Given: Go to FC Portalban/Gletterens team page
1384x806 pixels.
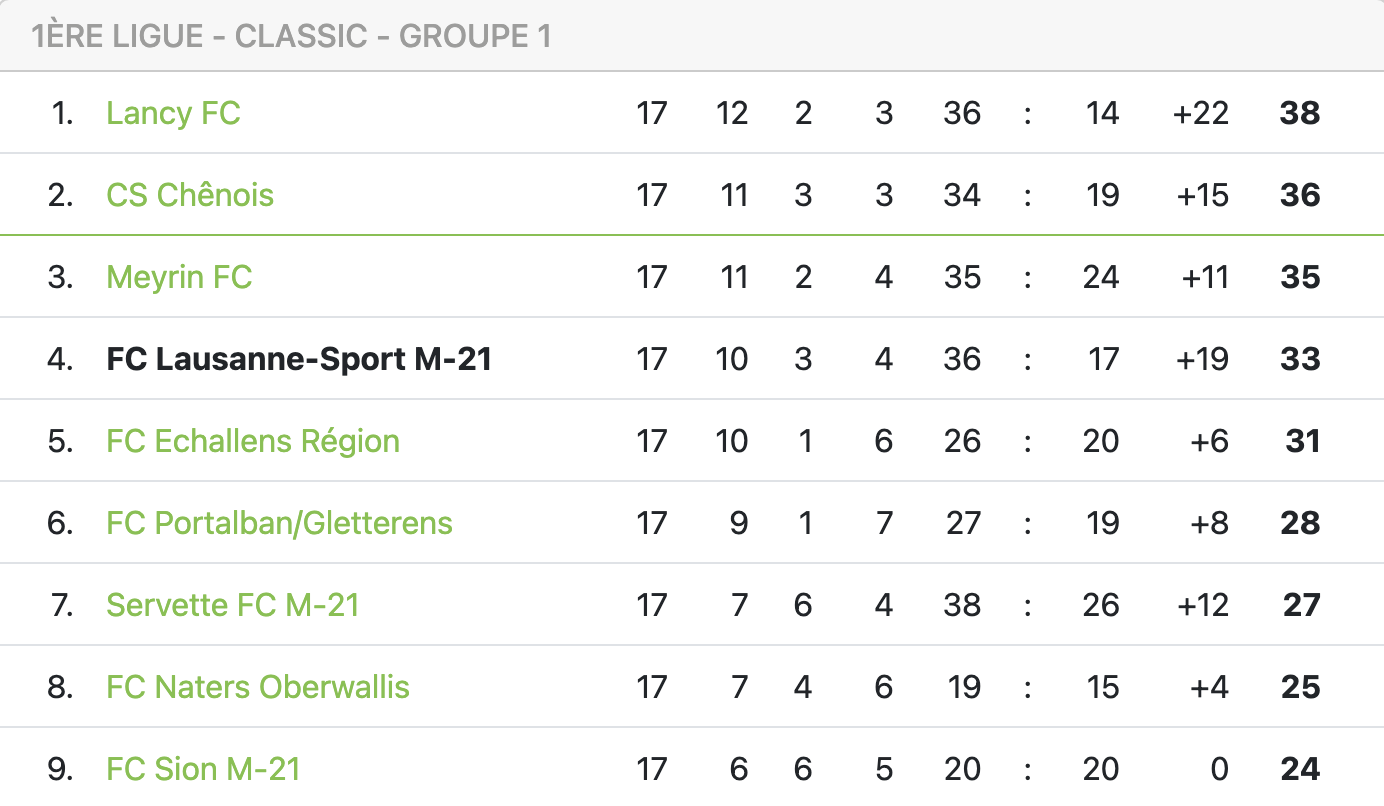Looking at the screenshot, I should (279, 523).
